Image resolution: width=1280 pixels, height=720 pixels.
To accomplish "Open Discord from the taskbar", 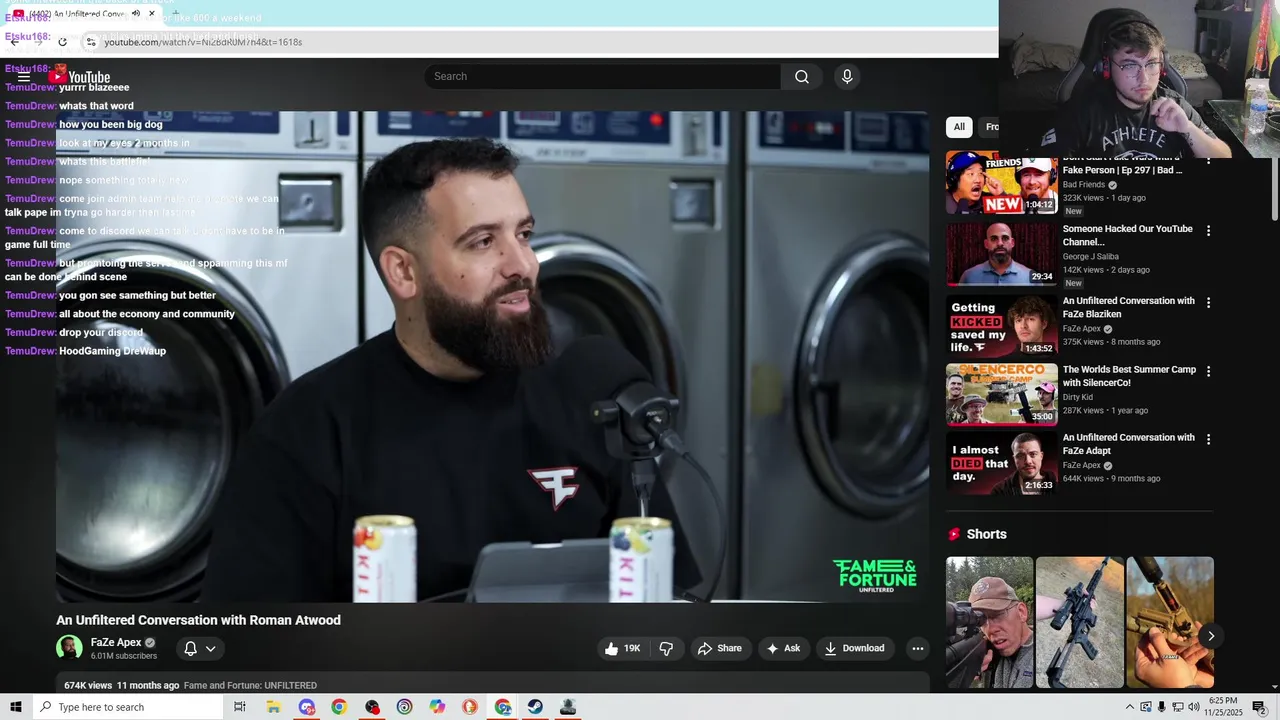I will coord(306,707).
